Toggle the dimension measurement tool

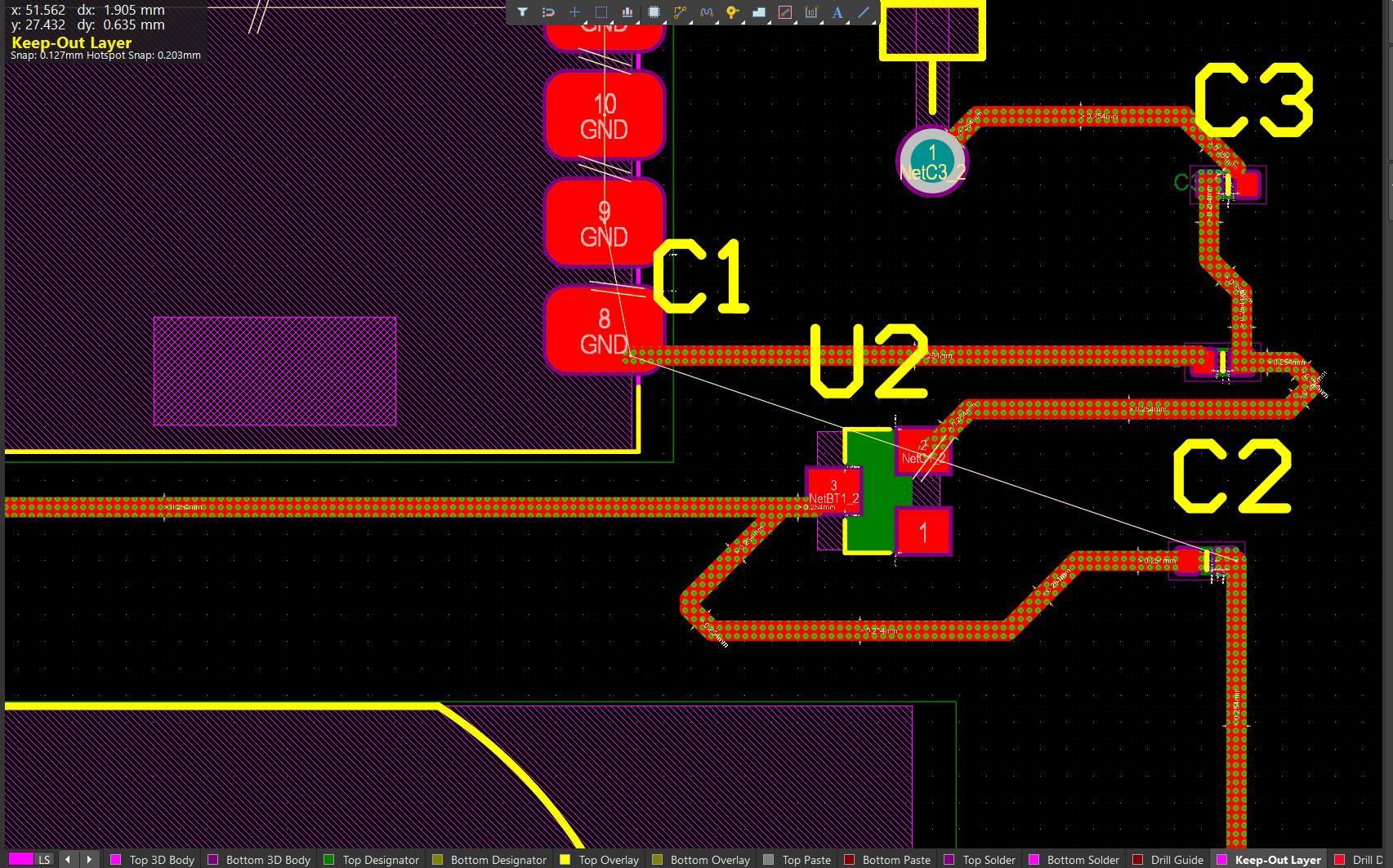[811, 12]
